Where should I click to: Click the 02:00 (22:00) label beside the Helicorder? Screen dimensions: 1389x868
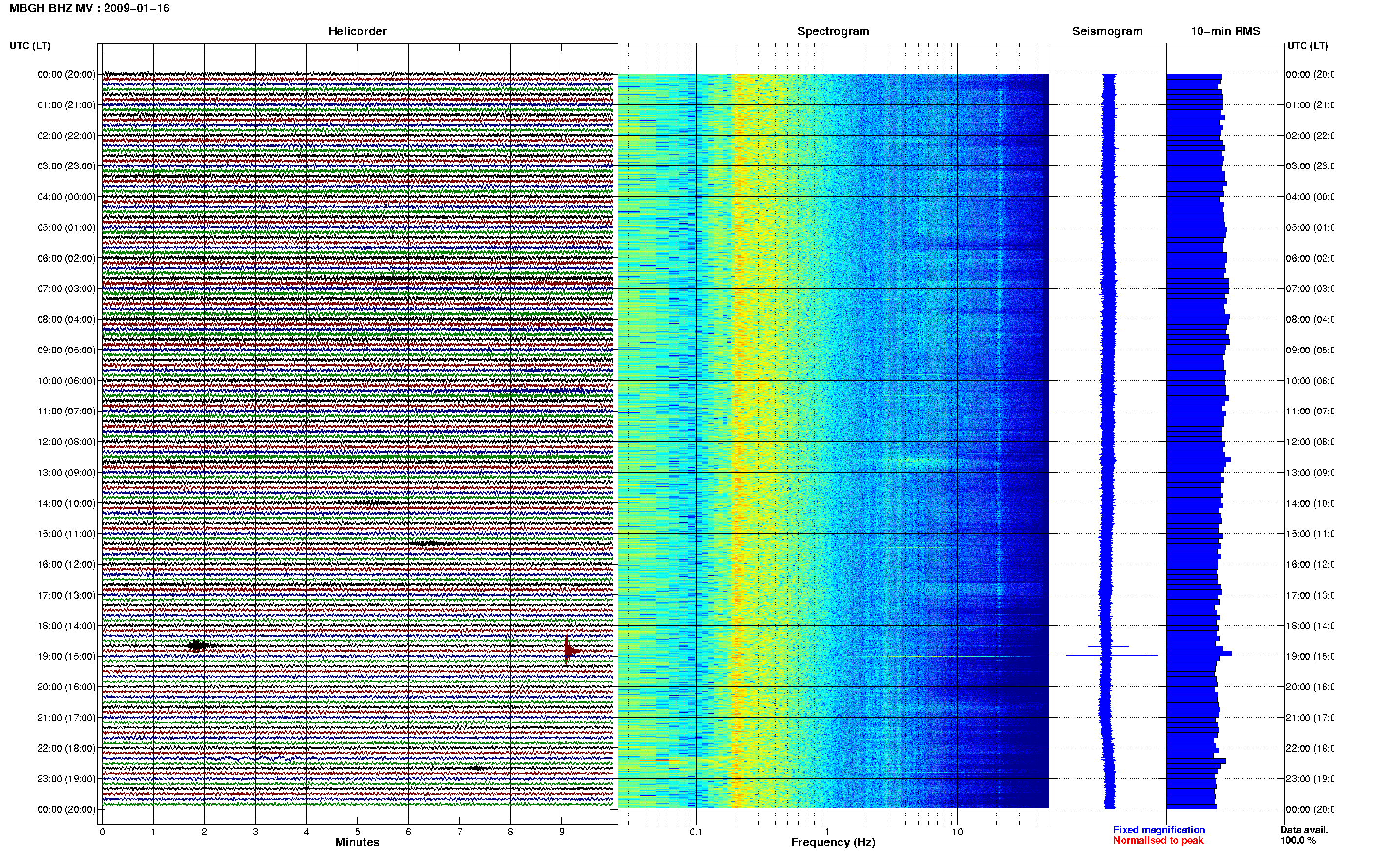coord(66,136)
